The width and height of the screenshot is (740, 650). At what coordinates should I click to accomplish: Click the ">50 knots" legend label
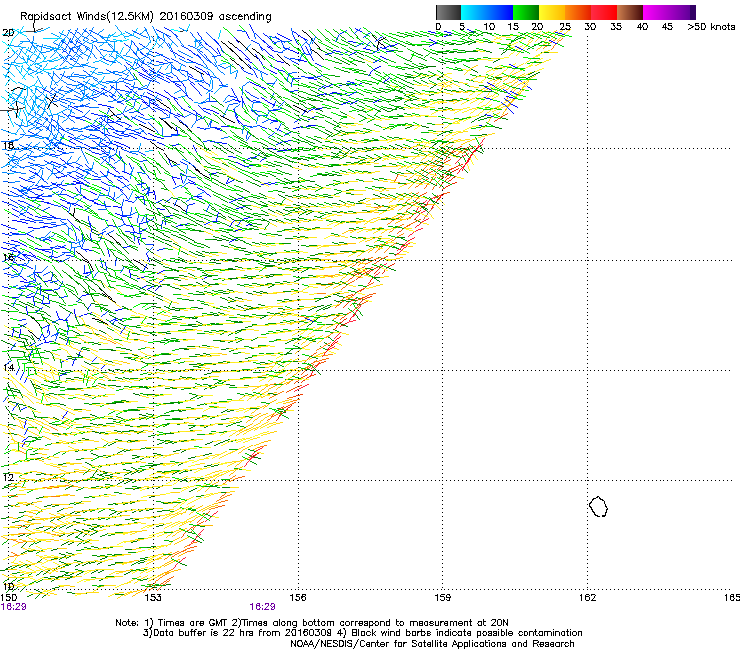click(711, 27)
